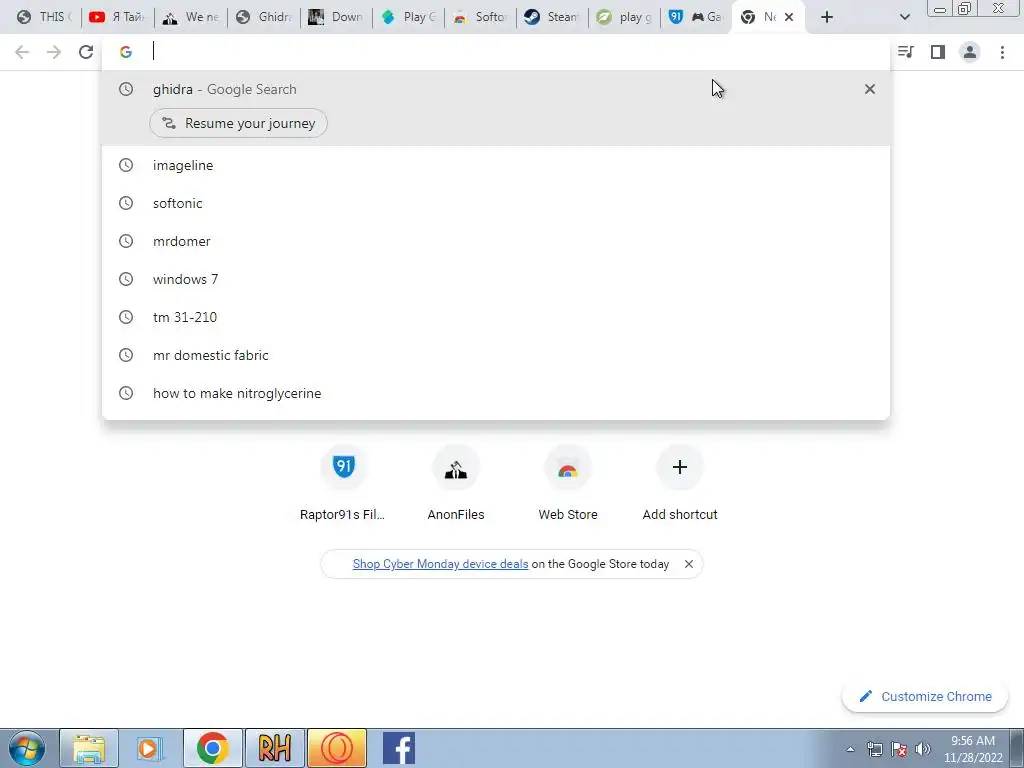Switch to the Steam tab
The image size is (1024, 768).
pyautogui.click(x=552, y=17)
